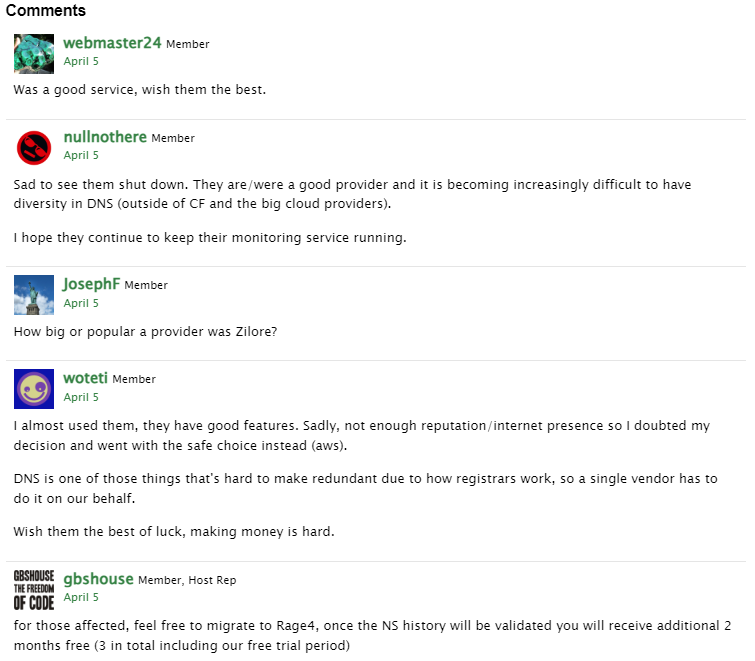Open webmaster24's profile via username
Viewport: 755px width, 661px height.
pos(112,43)
